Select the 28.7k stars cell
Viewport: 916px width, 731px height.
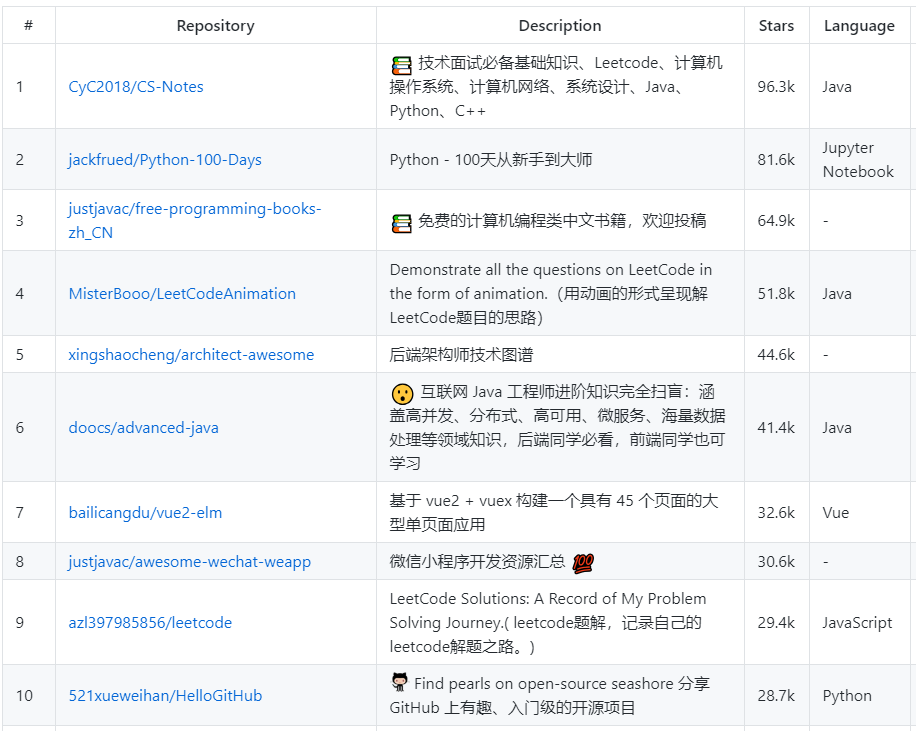[x=776, y=695]
